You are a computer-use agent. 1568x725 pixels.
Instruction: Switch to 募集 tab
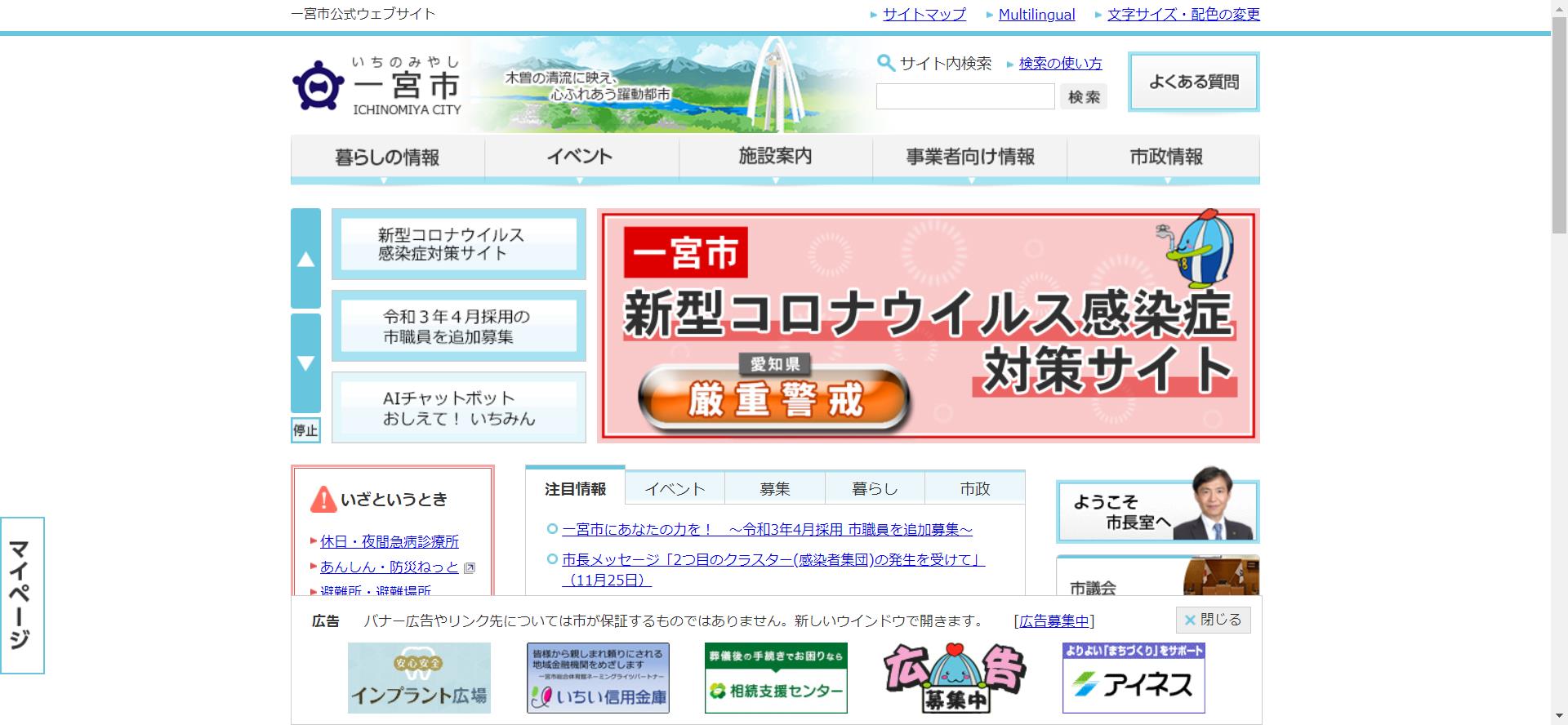tap(775, 488)
